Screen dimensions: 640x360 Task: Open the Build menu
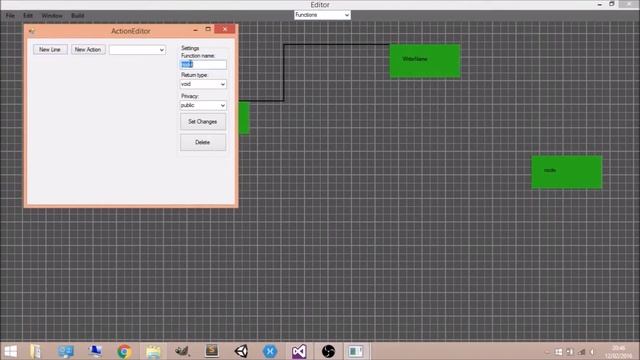tap(78, 16)
